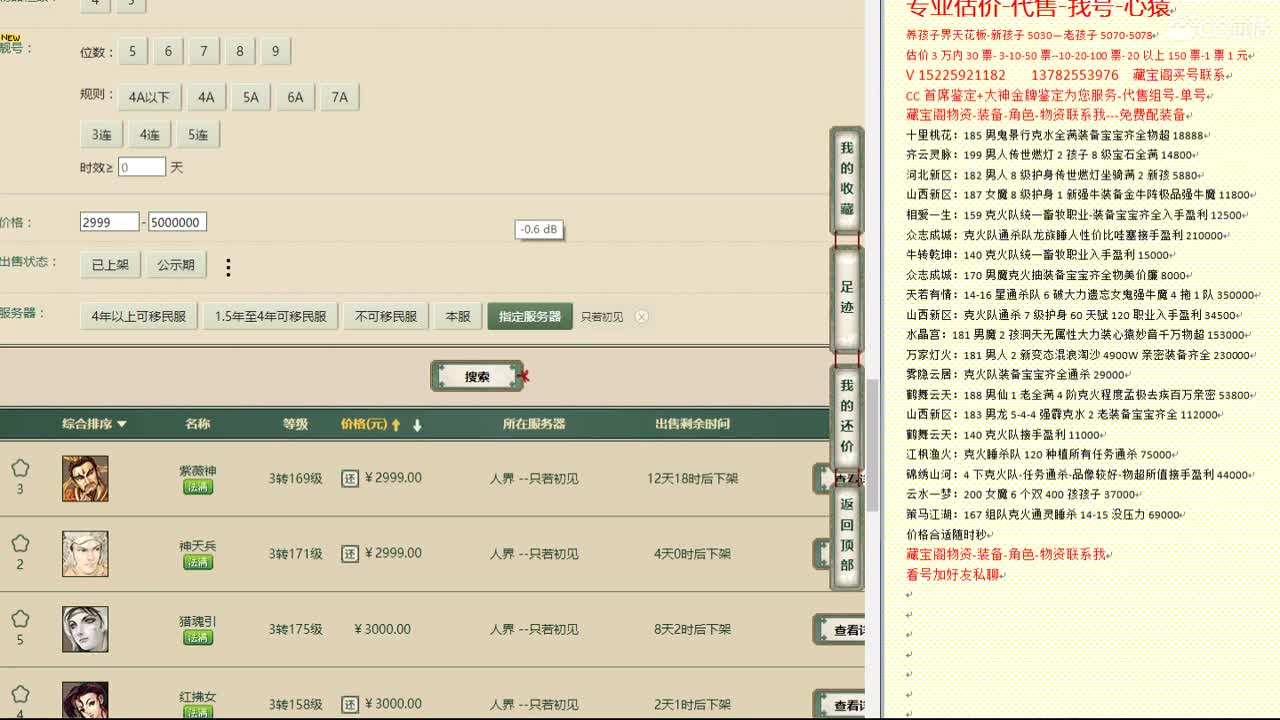Select digit count 7
Viewport: 1280px width, 720px height.
[203, 51]
